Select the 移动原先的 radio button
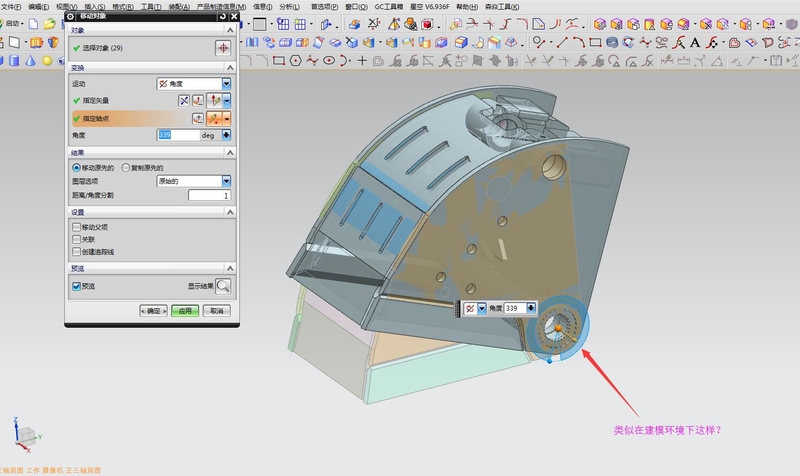 (76, 168)
